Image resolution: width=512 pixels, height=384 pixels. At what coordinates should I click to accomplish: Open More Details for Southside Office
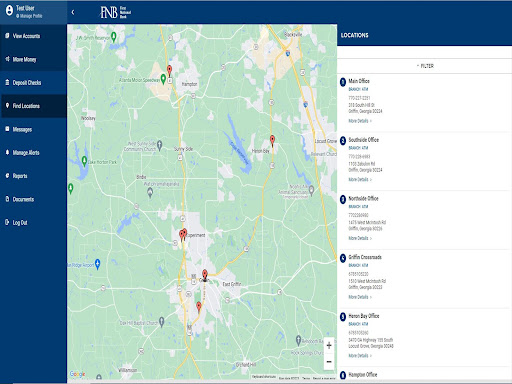click(x=360, y=180)
